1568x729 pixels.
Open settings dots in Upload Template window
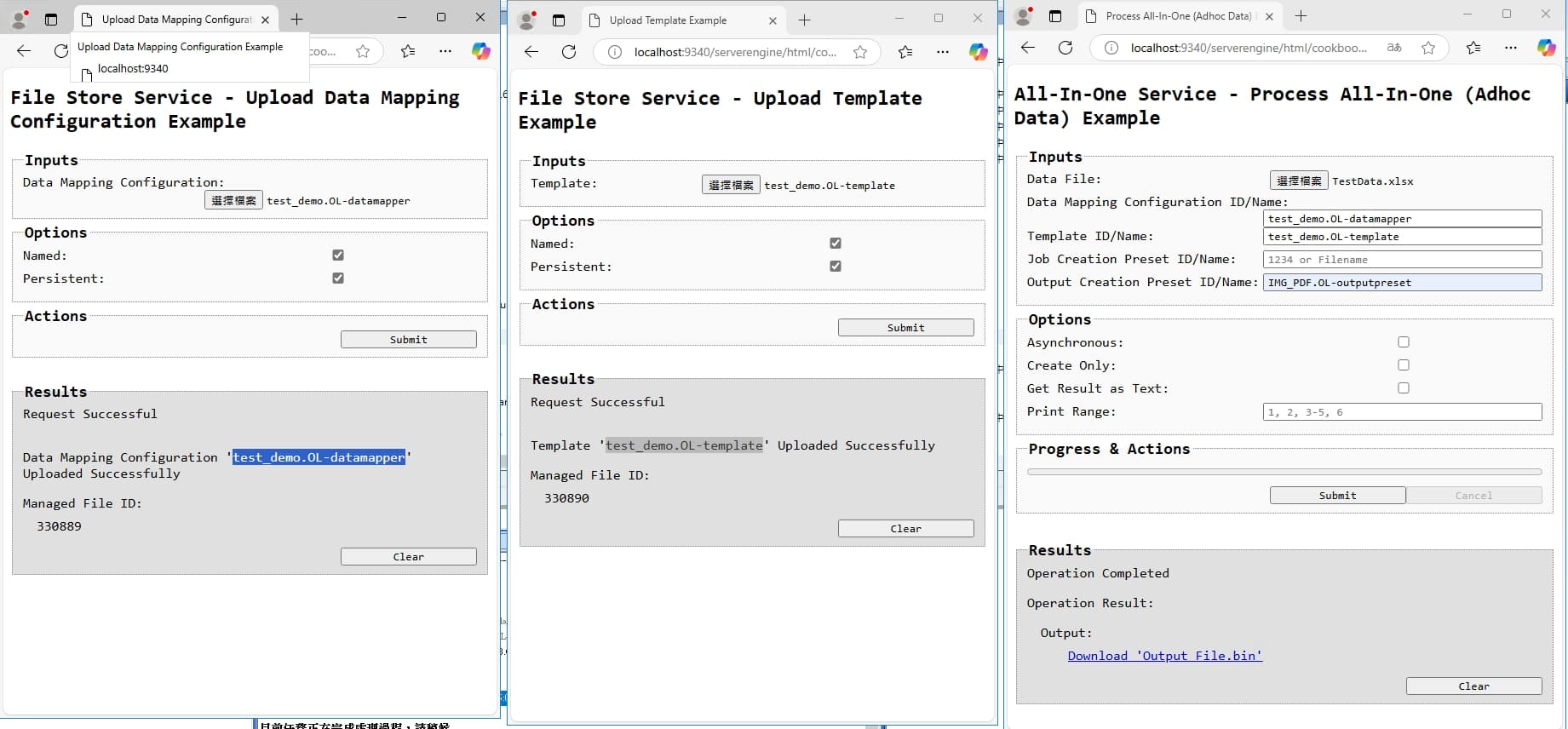point(943,52)
